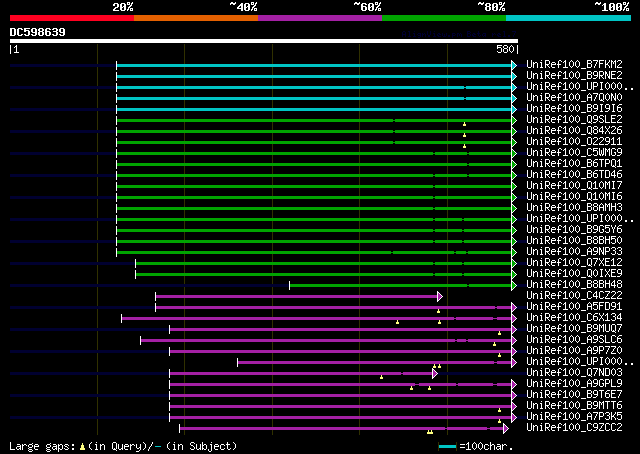The image size is (640, 454).
Task: Open the UniRef100_Q10MI7 hit label
Action: (x=574, y=186)
